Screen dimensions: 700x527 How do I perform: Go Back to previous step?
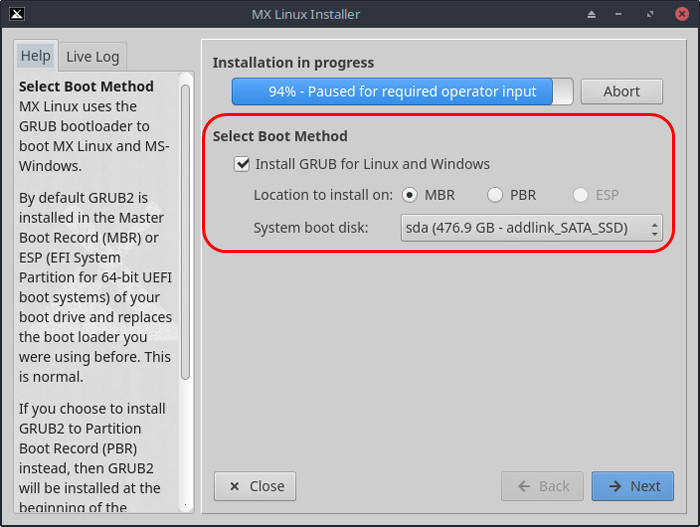coord(542,486)
